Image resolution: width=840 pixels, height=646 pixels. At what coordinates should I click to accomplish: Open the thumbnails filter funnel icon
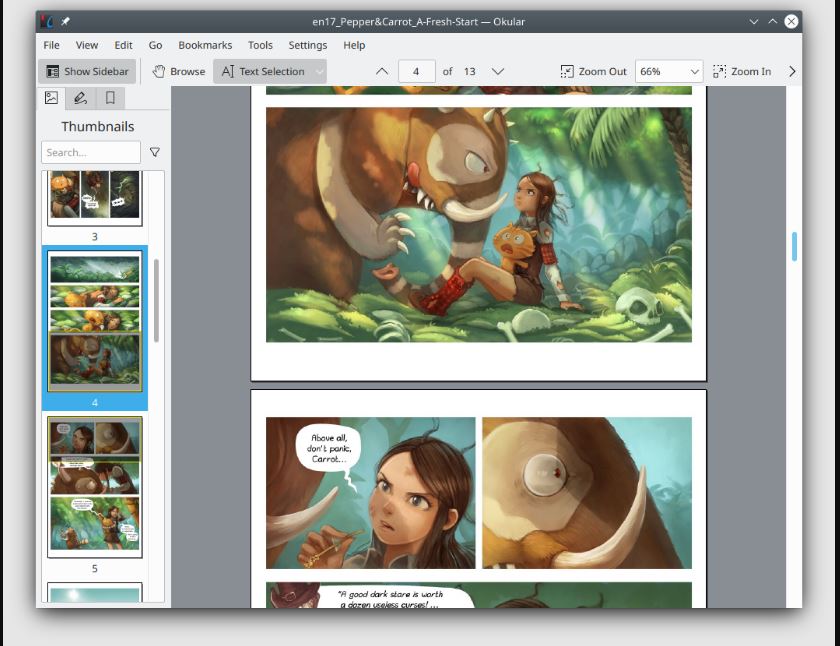pos(155,152)
